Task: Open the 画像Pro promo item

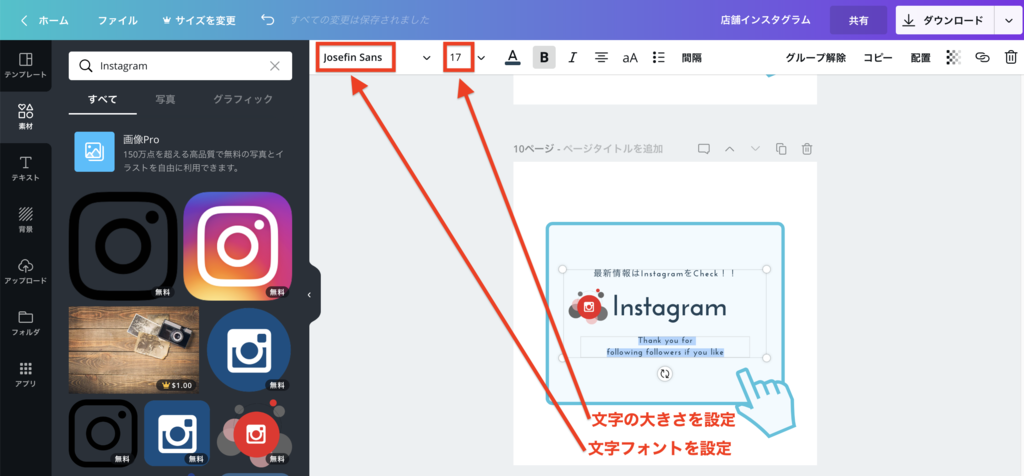Action: [180, 152]
